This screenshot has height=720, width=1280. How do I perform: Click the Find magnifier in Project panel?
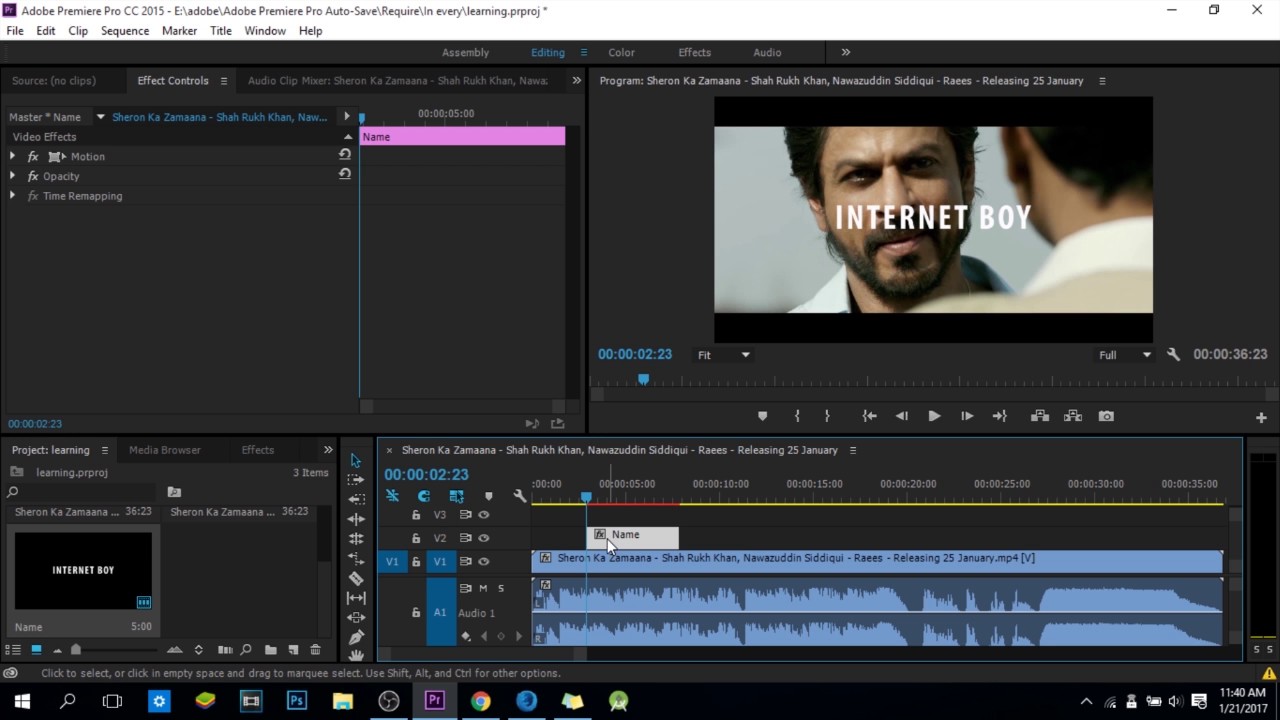pyautogui.click(x=246, y=650)
